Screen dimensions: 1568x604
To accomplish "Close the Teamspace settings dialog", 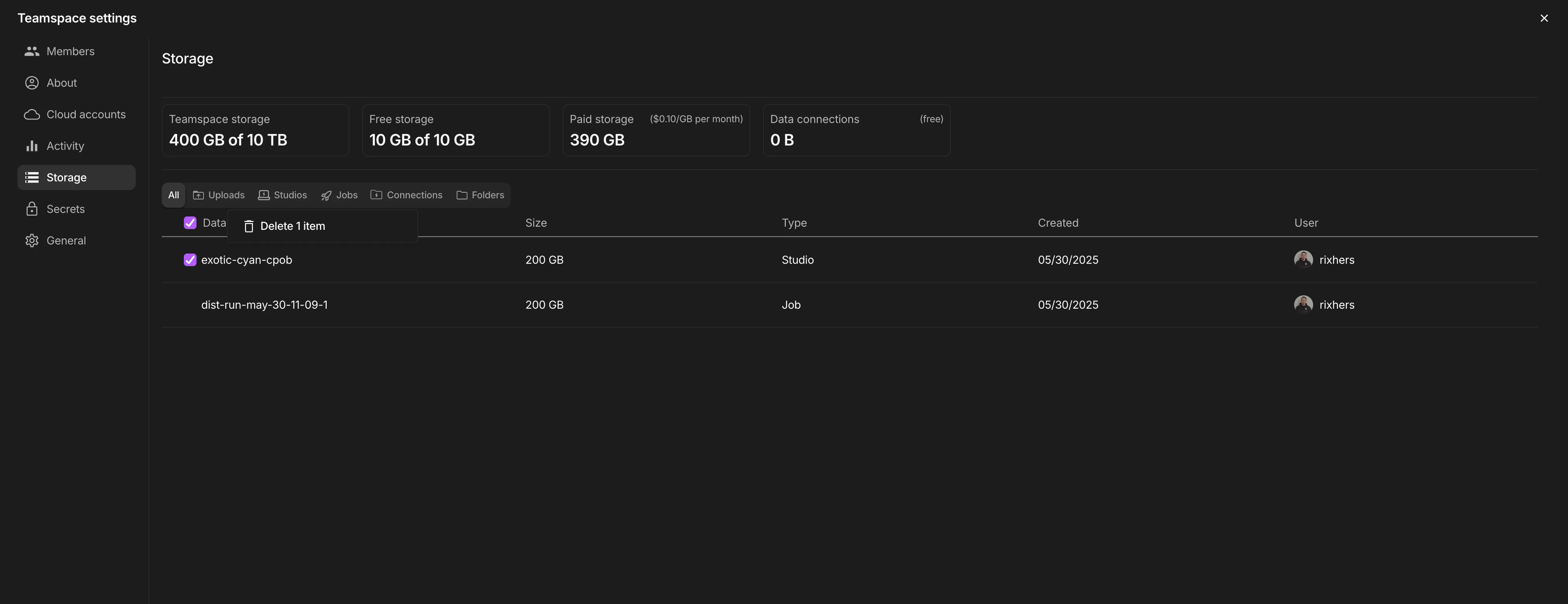I will 1544,18.
